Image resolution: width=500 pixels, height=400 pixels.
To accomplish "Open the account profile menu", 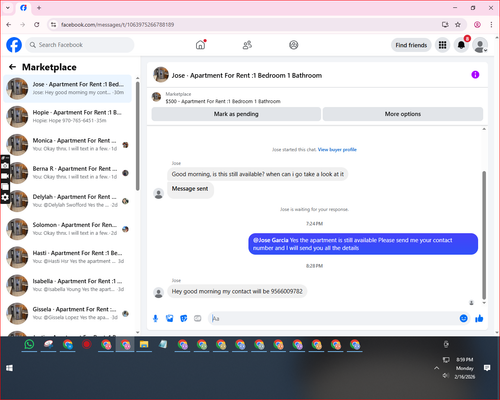I will tap(480, 45).
